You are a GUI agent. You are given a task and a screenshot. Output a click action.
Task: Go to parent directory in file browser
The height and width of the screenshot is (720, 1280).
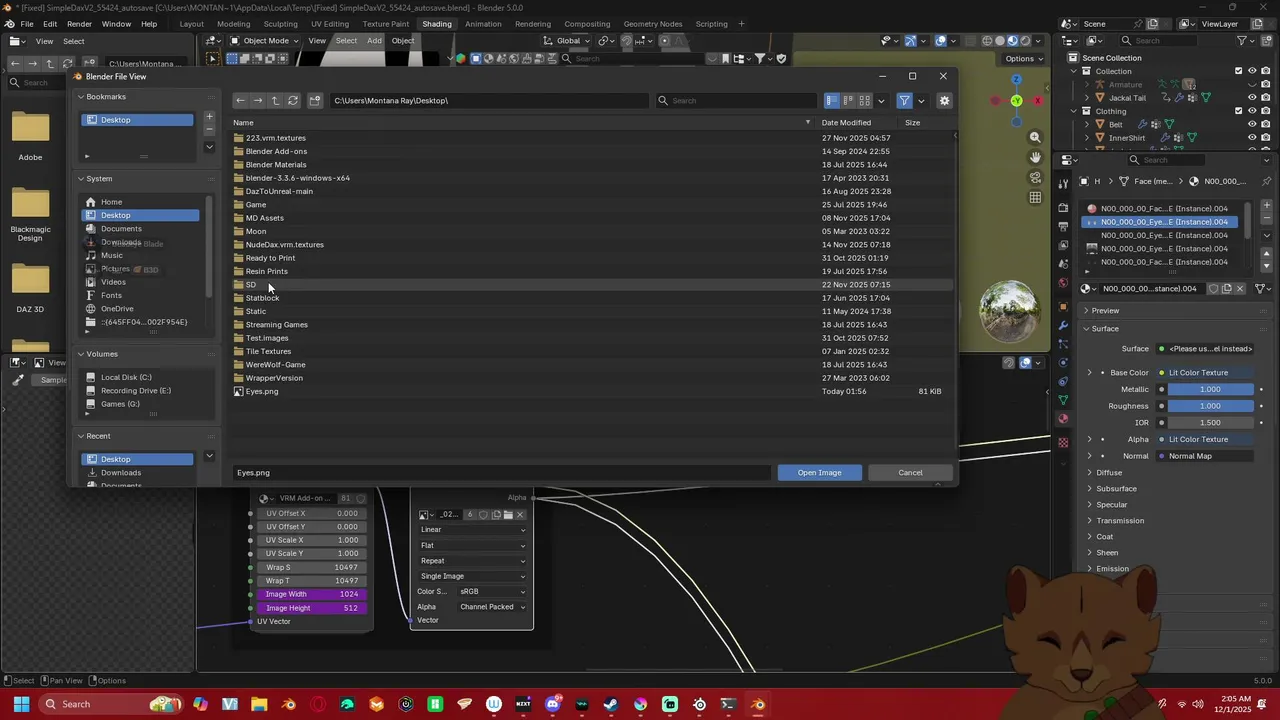tap(275, 100)
